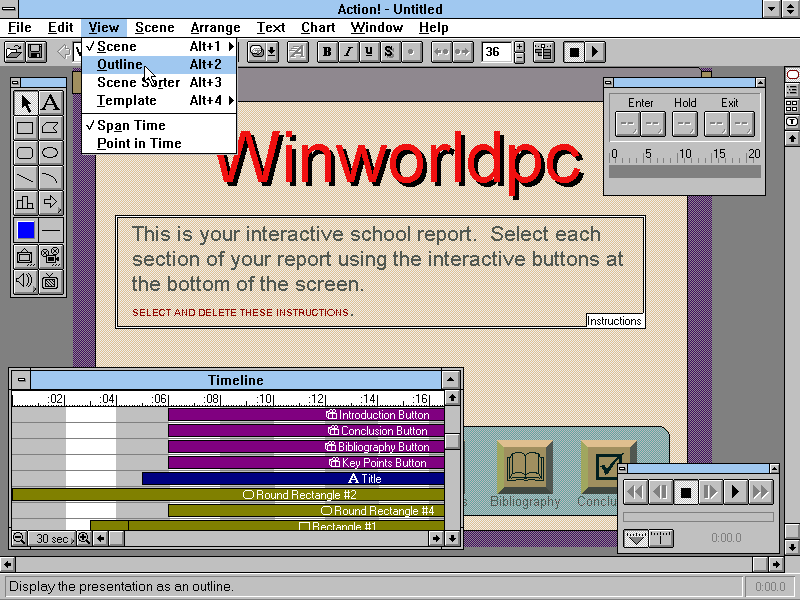
Task: Open the 30 sec timeline scale dropdown
Action: pos(52,538)
